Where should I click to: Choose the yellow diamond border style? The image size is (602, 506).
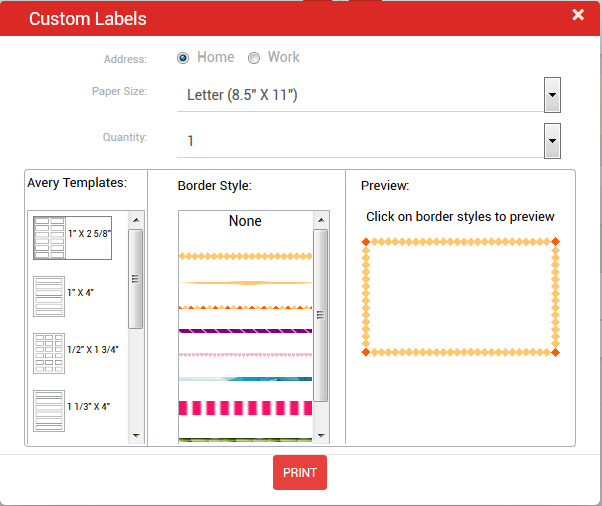tap(245, 256)
